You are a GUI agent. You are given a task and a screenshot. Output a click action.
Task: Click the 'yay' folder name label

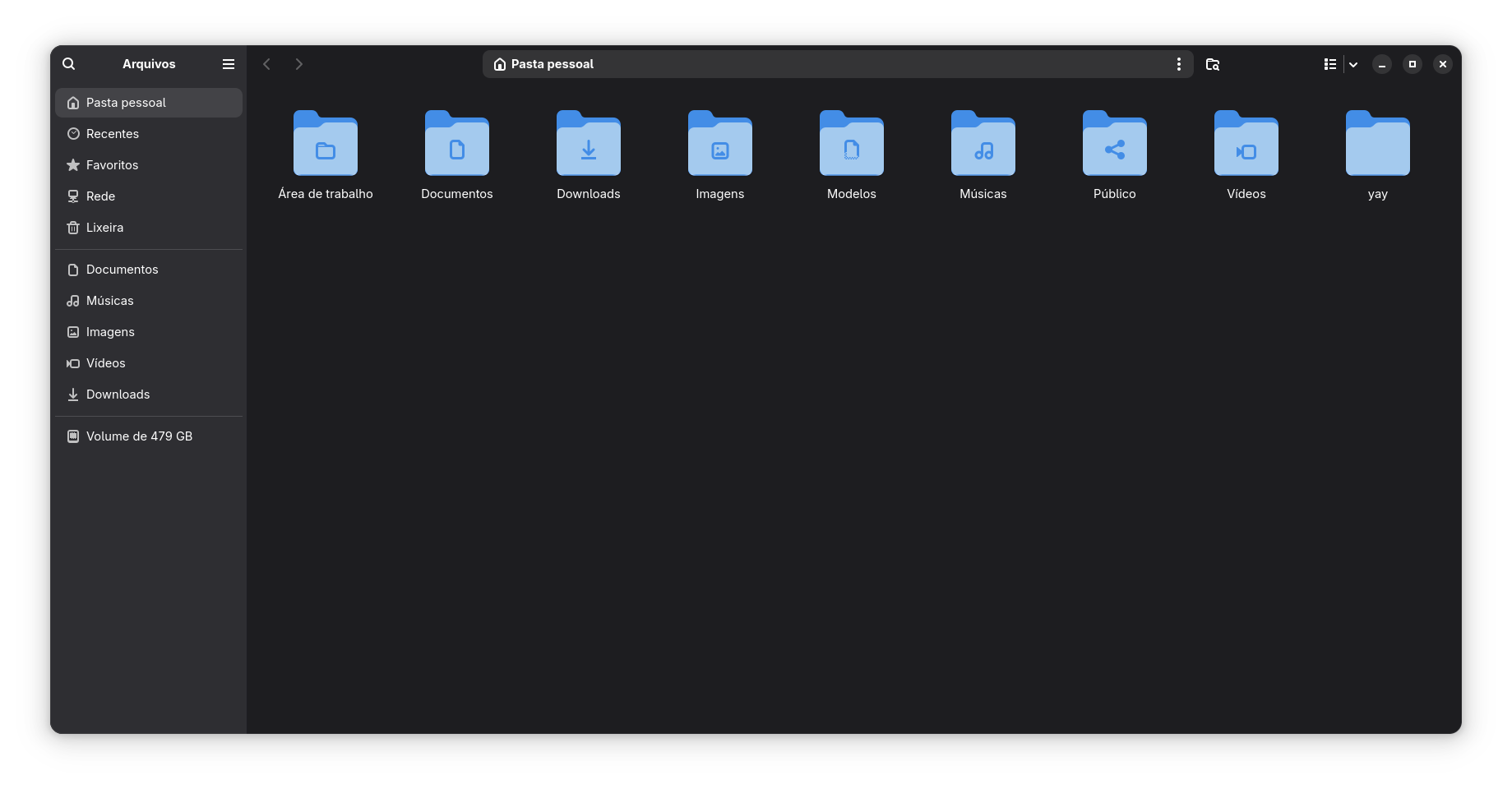pyautogui.click(x=1378, y=195)
